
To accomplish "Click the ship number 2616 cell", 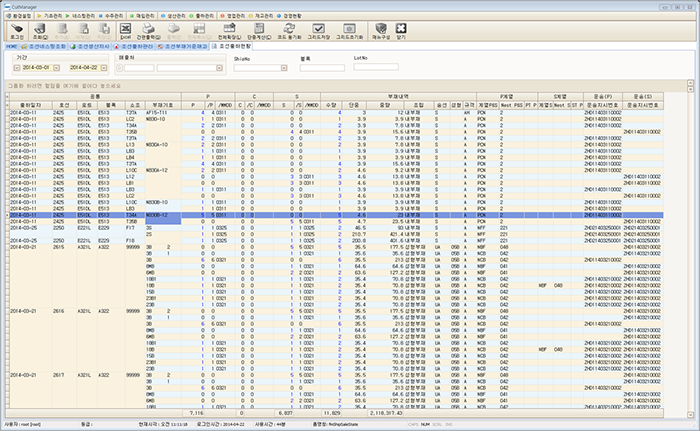I will pos(64,311).
